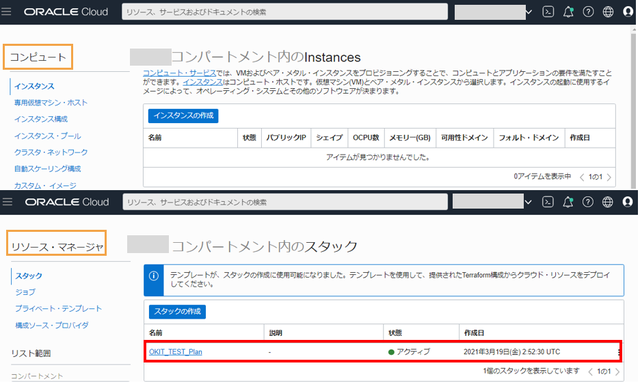640x383 pixels.
Task: Click the right-side vertical scrollbar of the top window
Action: pos(633,106)
